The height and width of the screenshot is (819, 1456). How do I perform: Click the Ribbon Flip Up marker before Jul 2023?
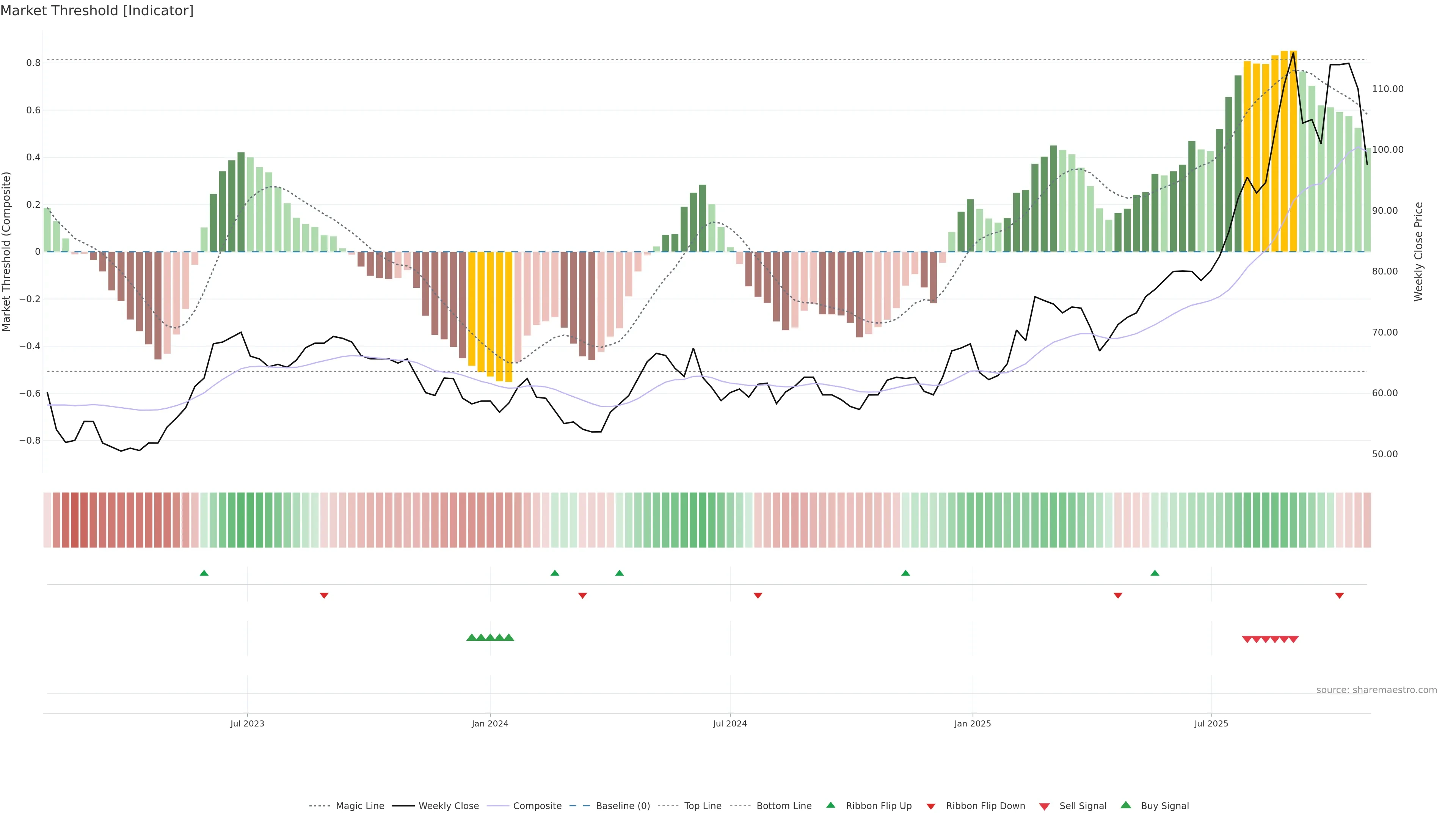tap(204, 573)
